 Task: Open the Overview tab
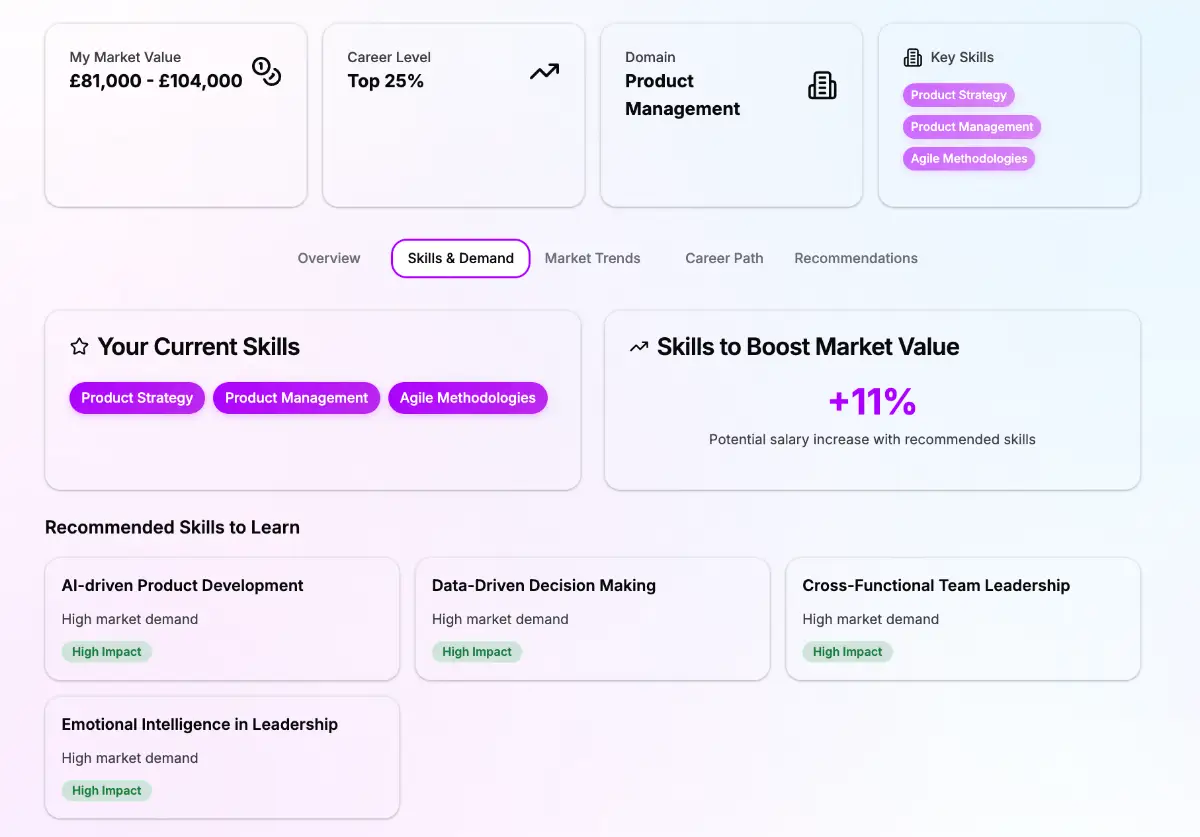click(x=329, y=258)
